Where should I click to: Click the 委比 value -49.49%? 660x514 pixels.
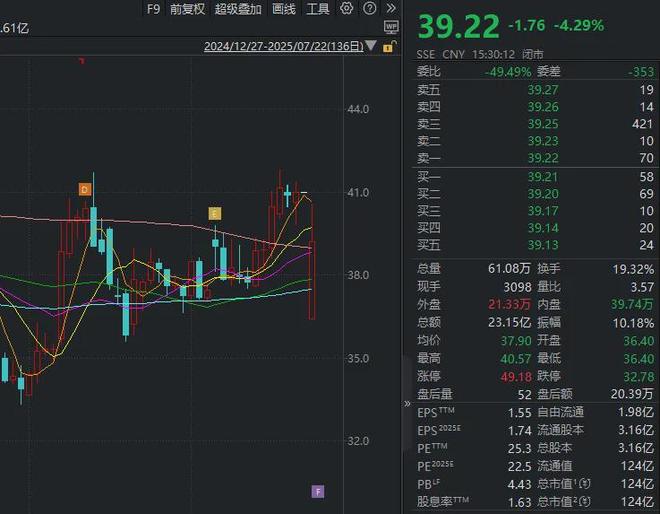point(508,72)
